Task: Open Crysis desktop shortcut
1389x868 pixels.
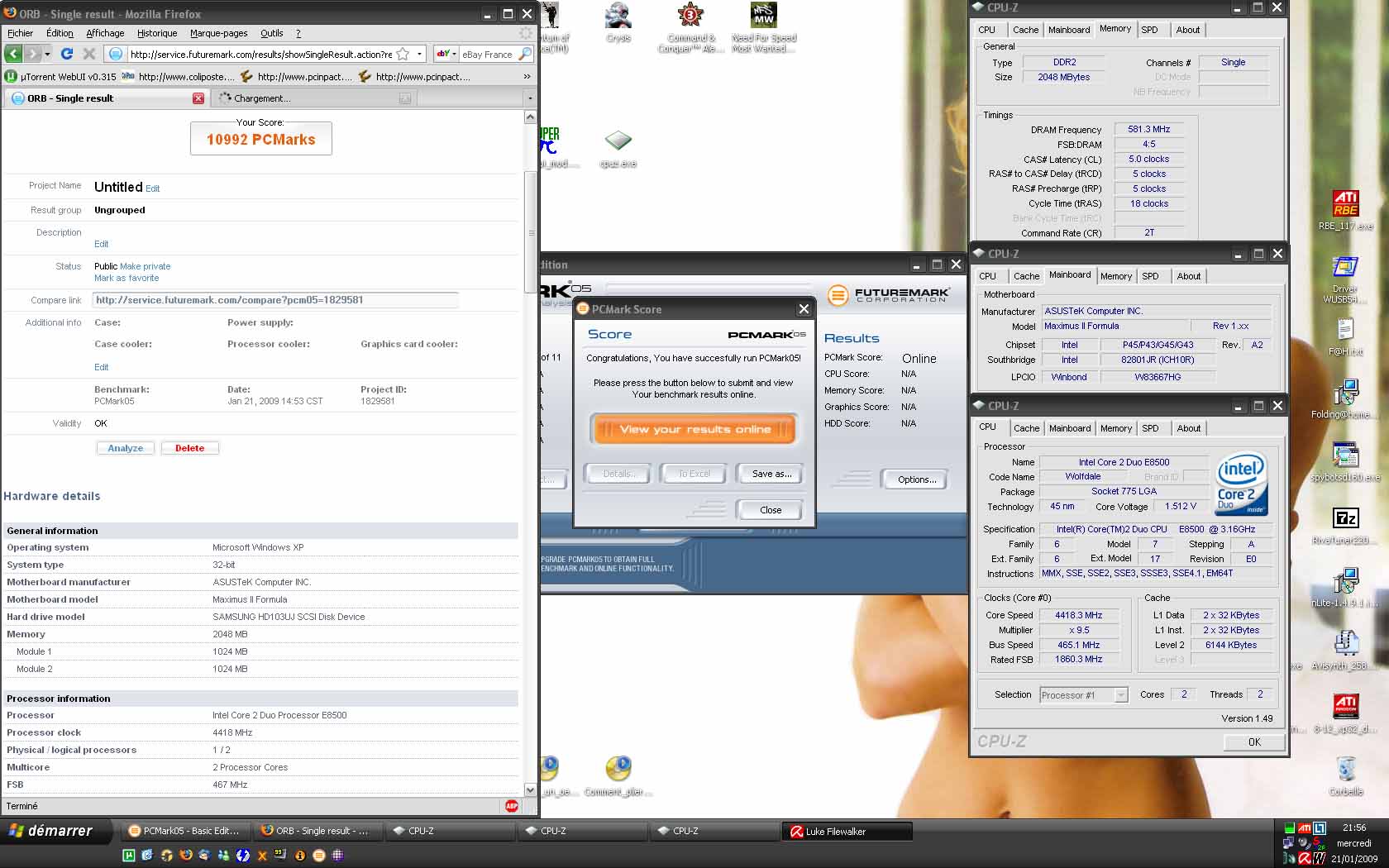Action: tap(618, 23)
